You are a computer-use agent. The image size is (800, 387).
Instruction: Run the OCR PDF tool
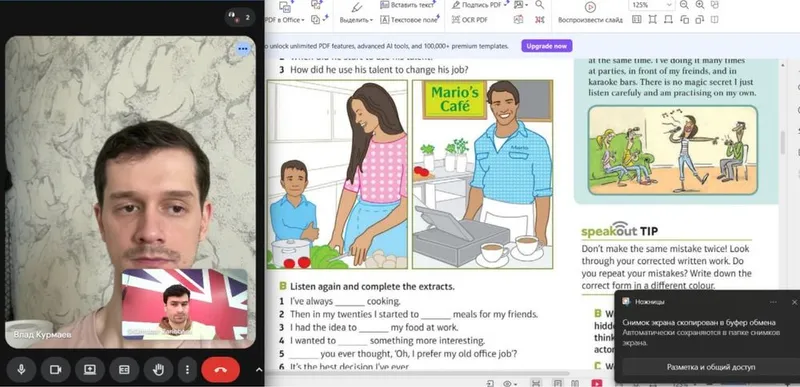point(470,20)
